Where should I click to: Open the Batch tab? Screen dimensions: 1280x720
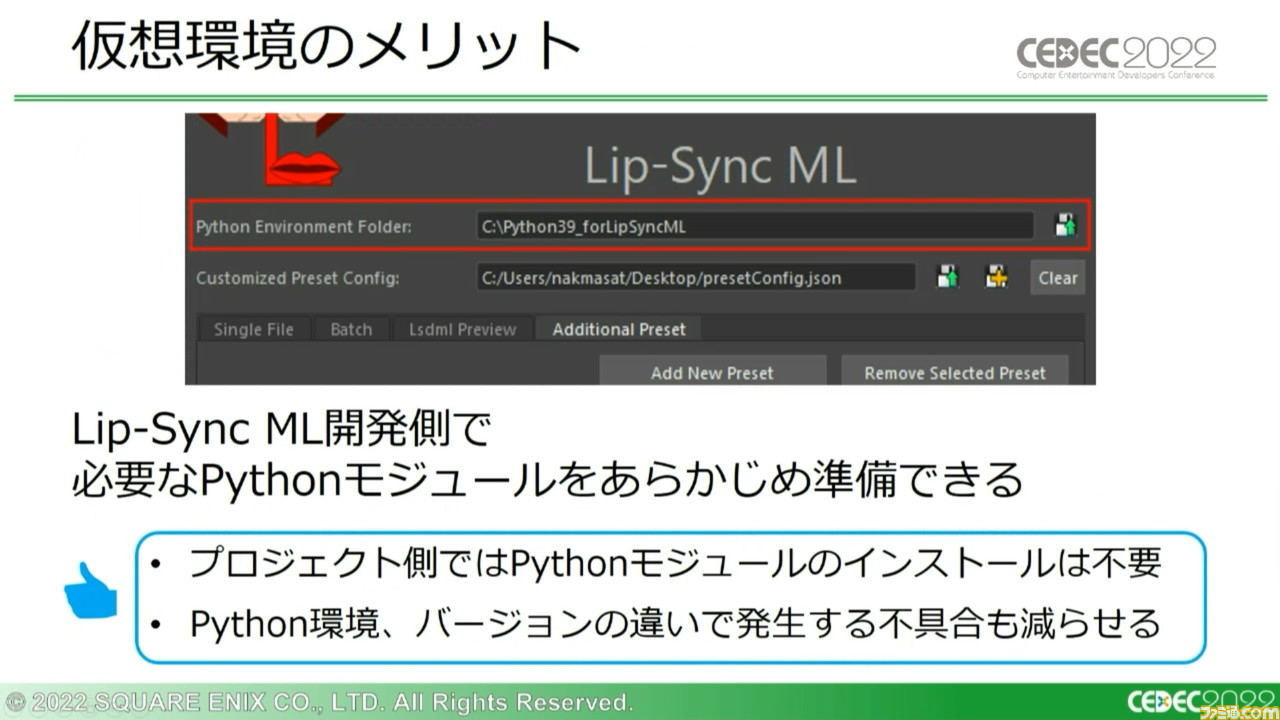[351, 329]
